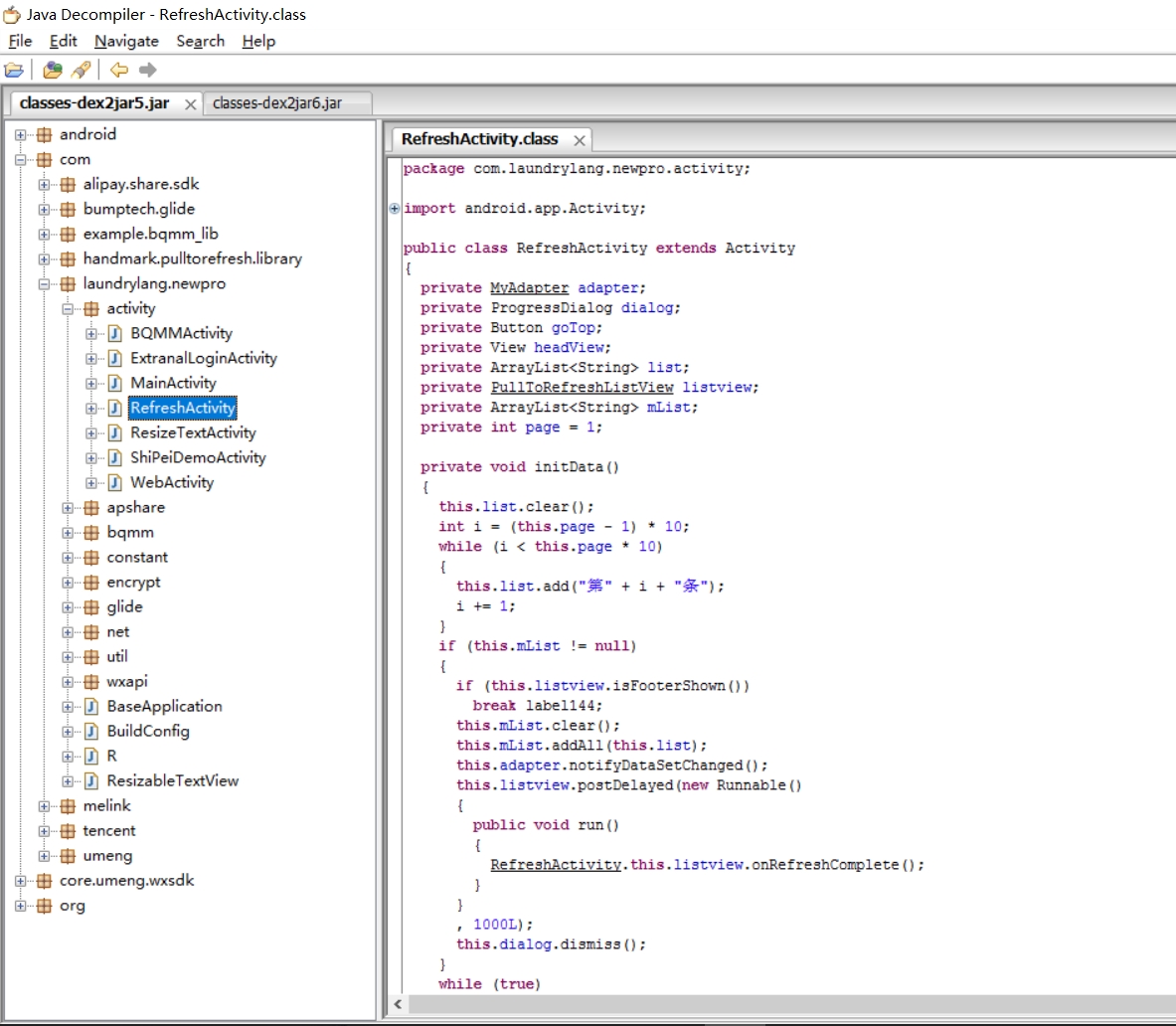Viewport: 1176px width, 1026px height.
Task: Open the Search menu
Action: coord(200,41)
